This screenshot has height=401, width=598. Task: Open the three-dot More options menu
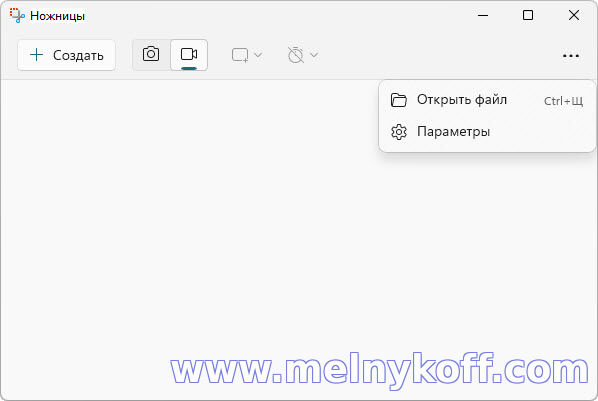[x=571, y=56]
